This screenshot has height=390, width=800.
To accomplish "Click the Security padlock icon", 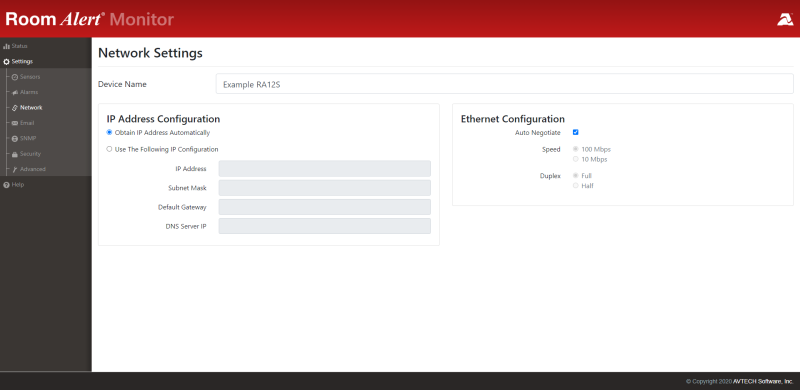I will (15, 154).
